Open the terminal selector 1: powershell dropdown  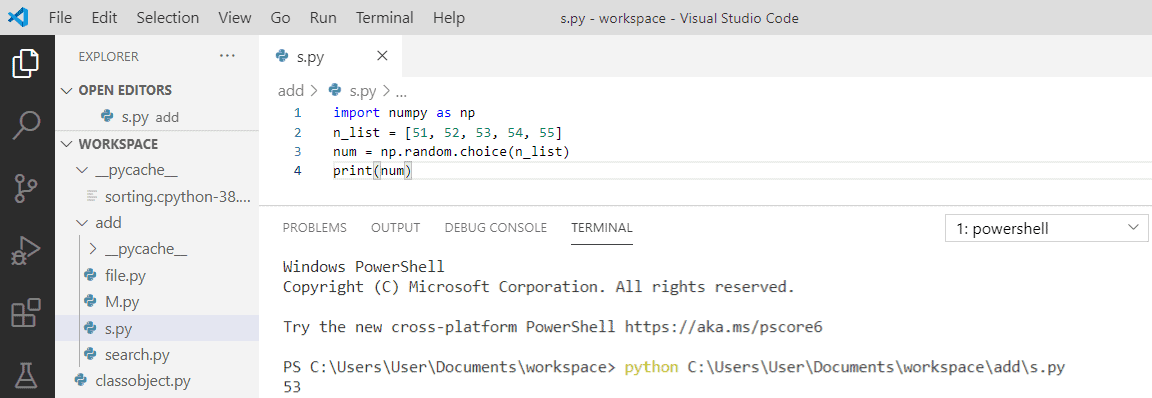coord(1046,228)
